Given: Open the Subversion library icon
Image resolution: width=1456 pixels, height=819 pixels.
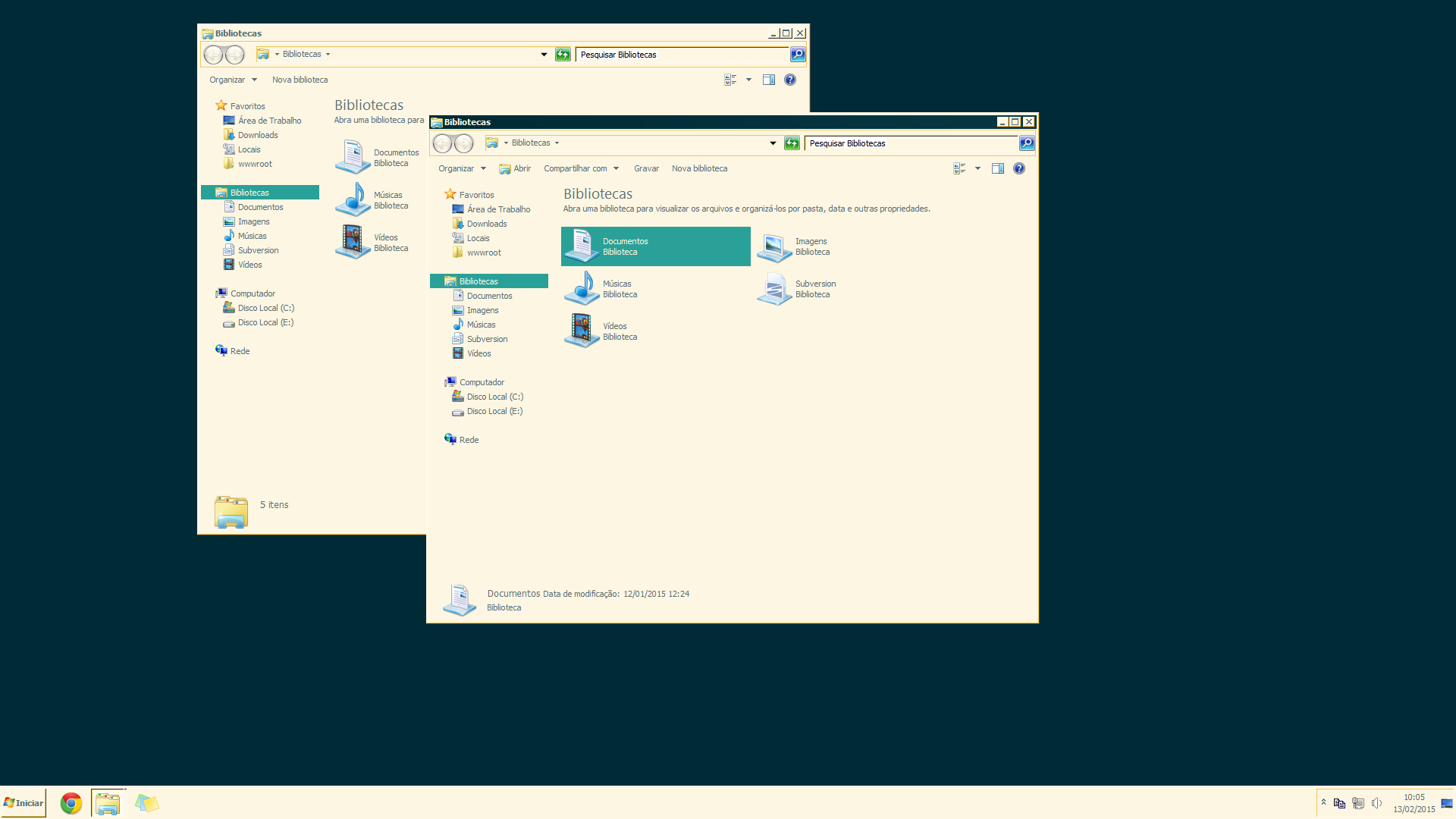Looking at the screenshot, I should pyautogui.click(x=774, y=289).
